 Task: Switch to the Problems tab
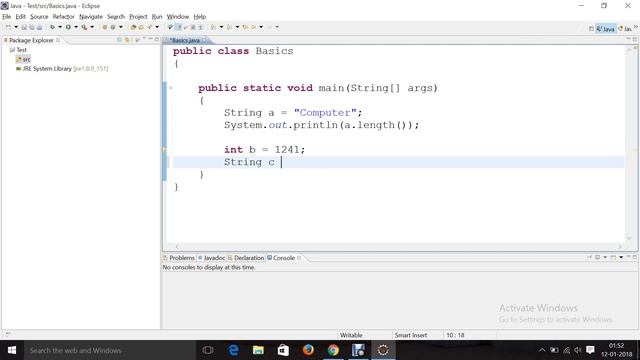(179, 258)
